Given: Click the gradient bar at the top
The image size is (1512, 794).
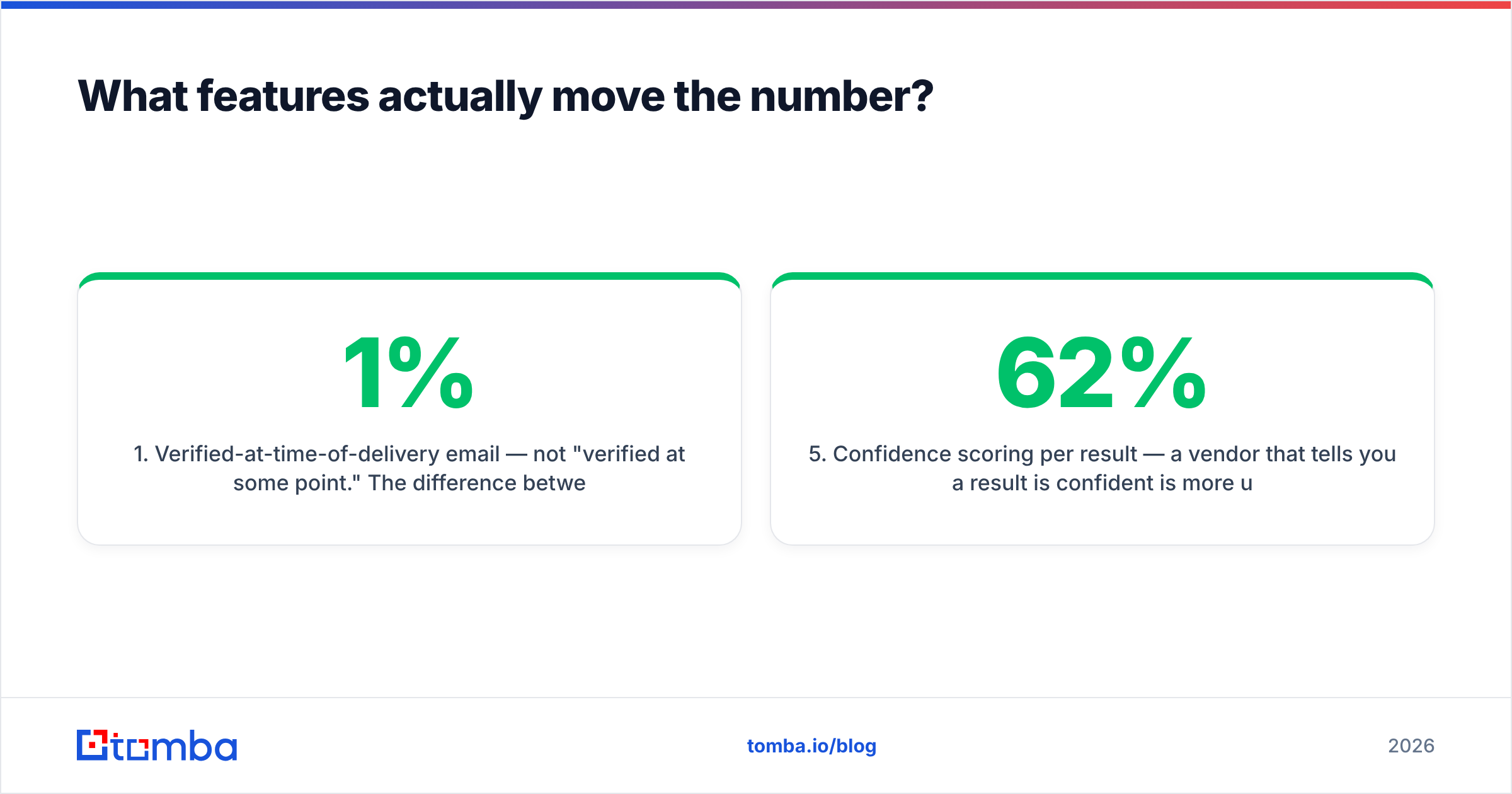Looking at the screenshot, I should click(756, 4).
